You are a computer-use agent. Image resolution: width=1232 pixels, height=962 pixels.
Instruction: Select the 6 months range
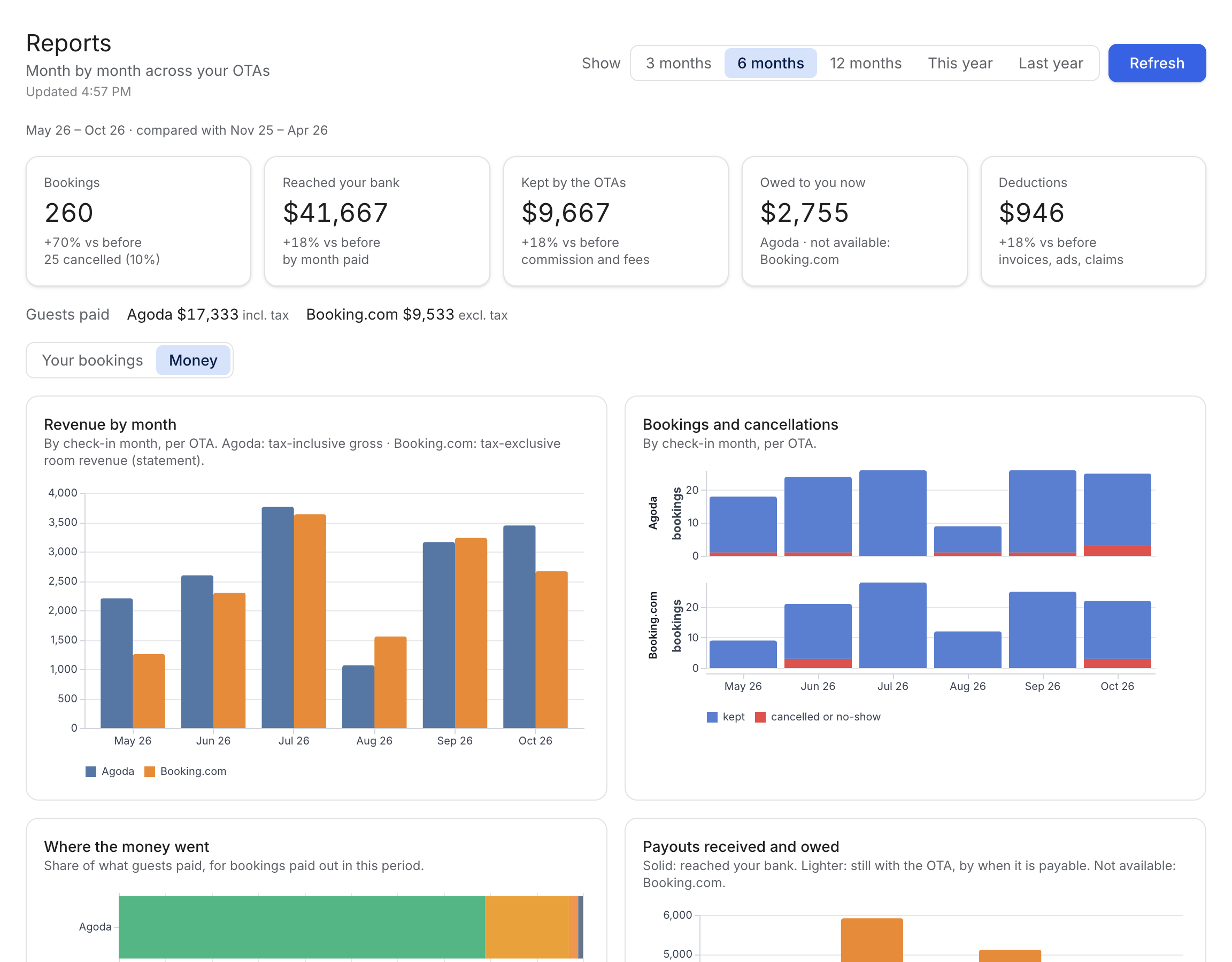pyautogui.click(x=770, y=63)
